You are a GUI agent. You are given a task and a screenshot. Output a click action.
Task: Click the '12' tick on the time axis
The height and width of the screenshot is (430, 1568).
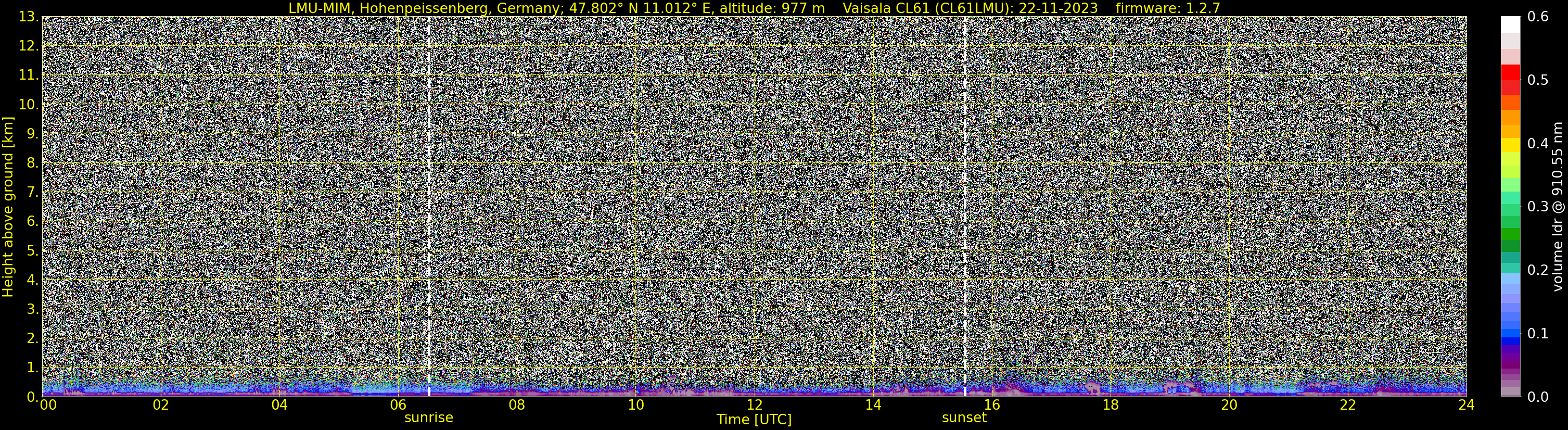coord(754,405)
